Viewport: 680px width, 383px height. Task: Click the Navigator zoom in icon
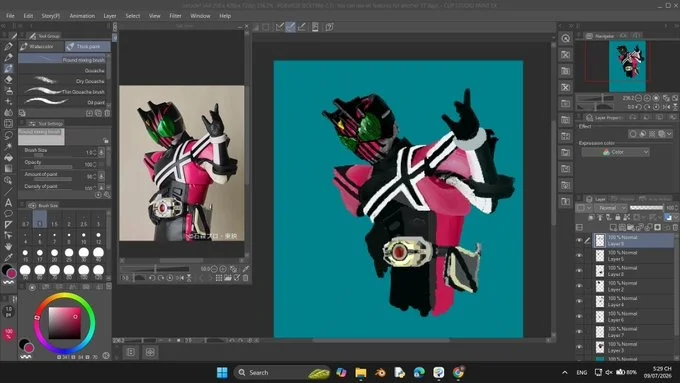coord(647,98)
